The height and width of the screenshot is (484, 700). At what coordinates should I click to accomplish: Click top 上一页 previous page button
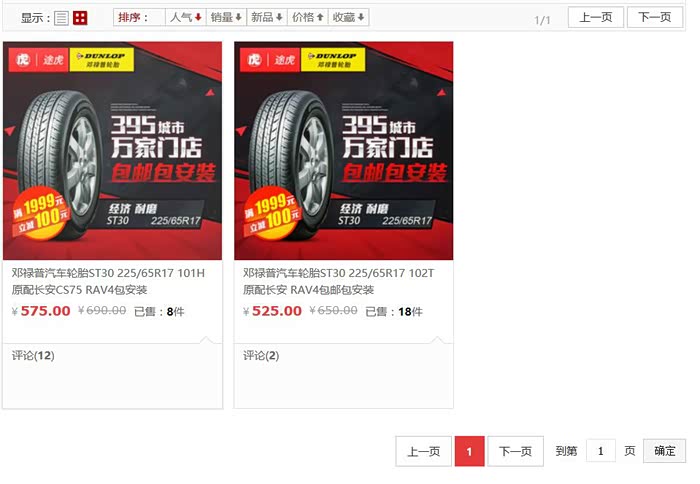coord(596,17)
